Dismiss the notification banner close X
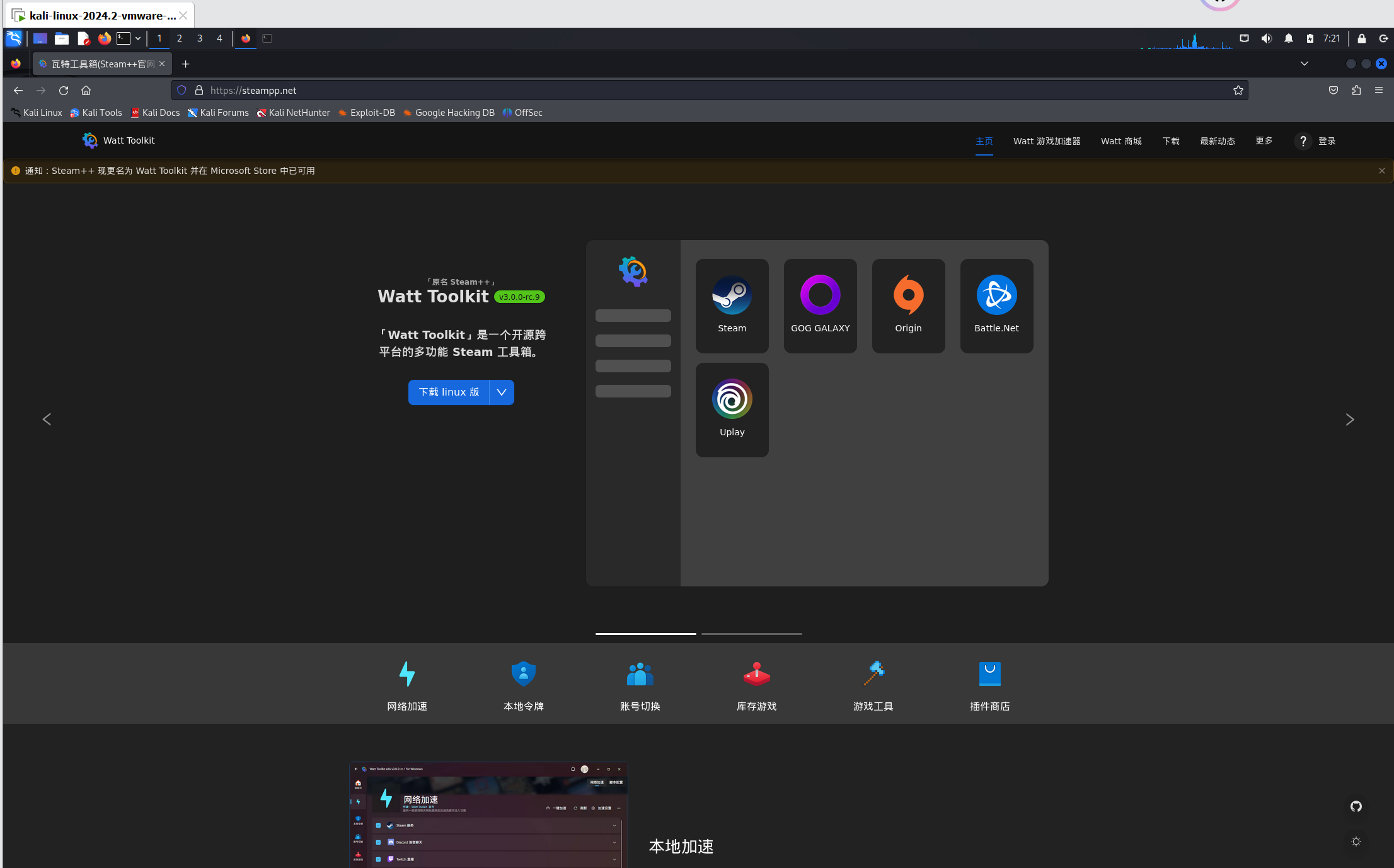 (x=1381, y=171)
